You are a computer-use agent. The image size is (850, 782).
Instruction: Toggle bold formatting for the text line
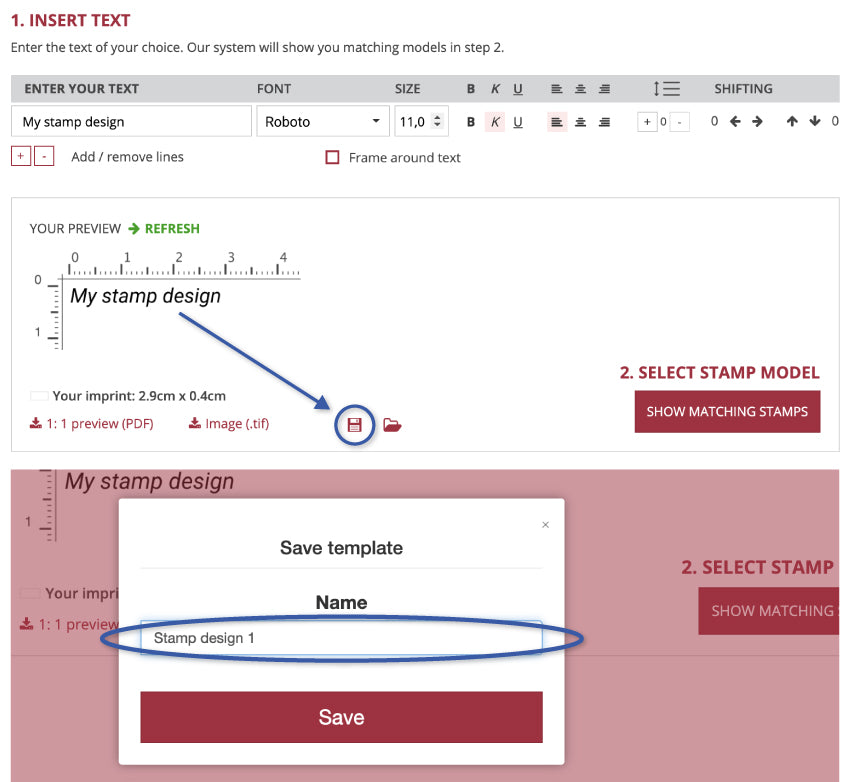point(471,122)
